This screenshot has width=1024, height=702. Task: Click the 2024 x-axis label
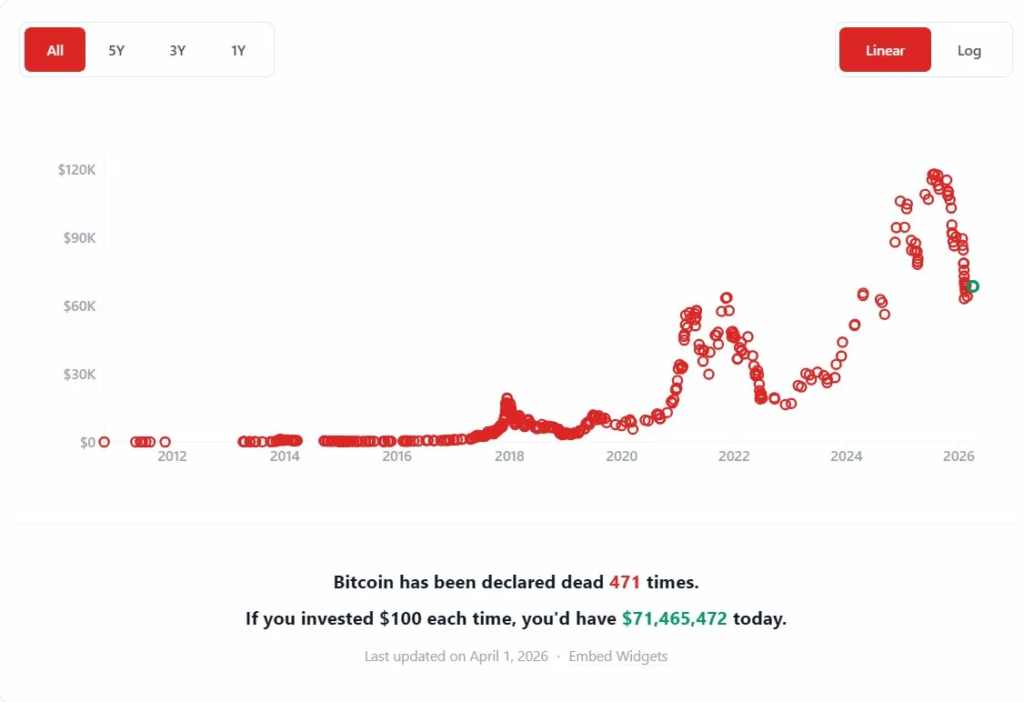point(847,456)
